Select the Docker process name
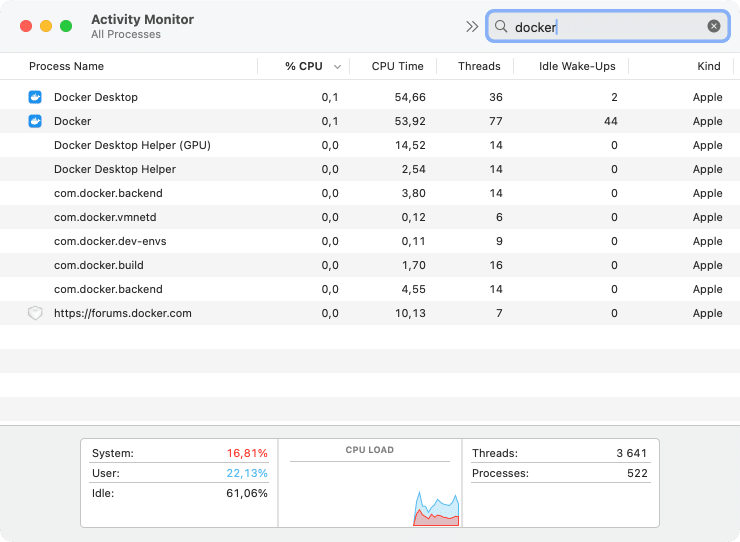740x542 pixels. pyautogui.click(x=72, y=121)
